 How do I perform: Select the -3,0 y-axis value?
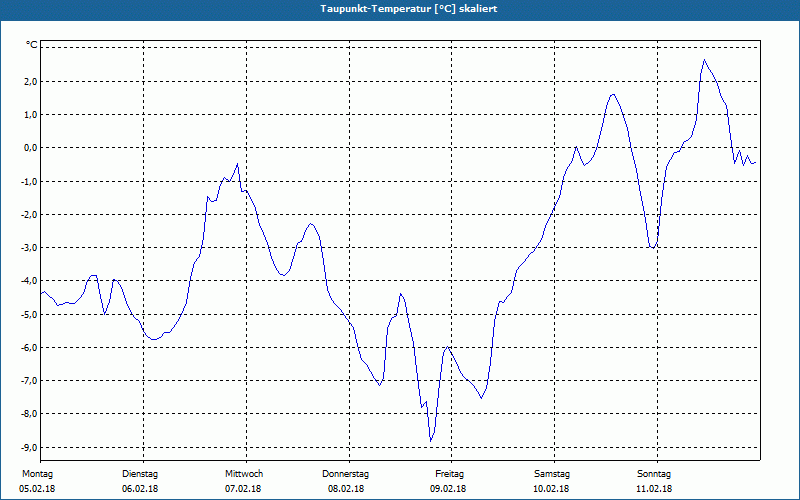27,247
